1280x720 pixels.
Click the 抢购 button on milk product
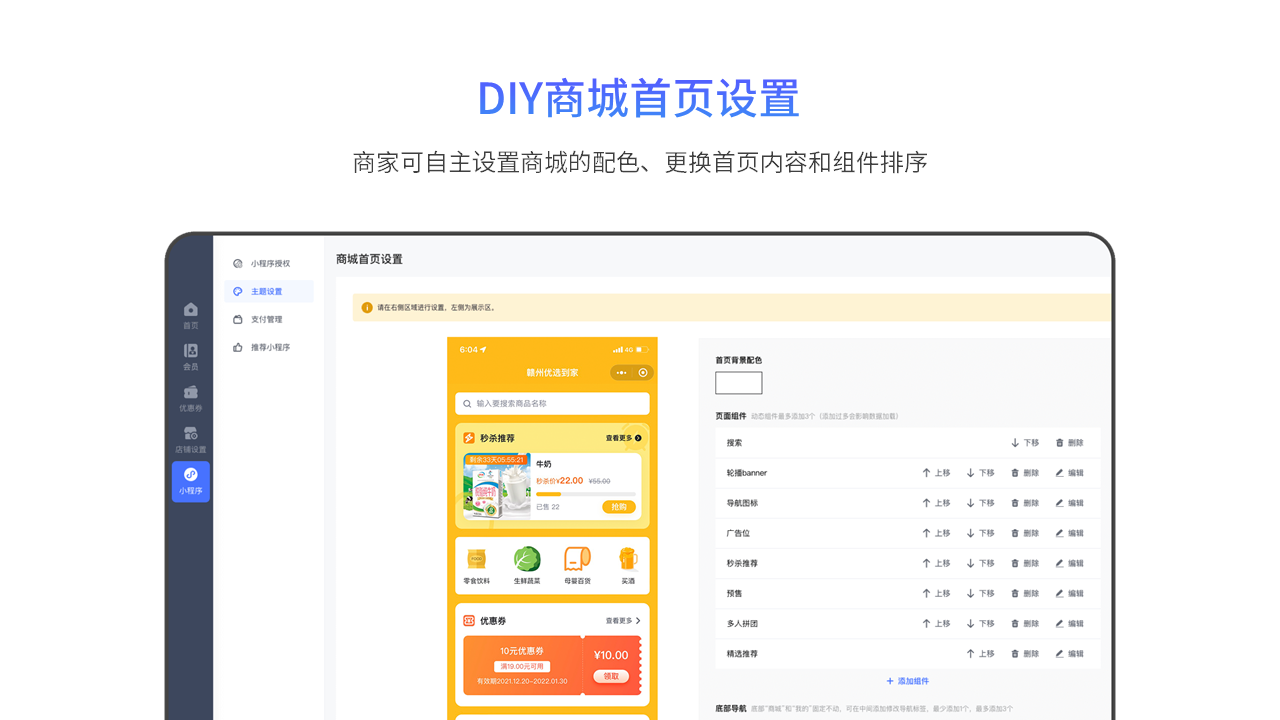(619, 507)
